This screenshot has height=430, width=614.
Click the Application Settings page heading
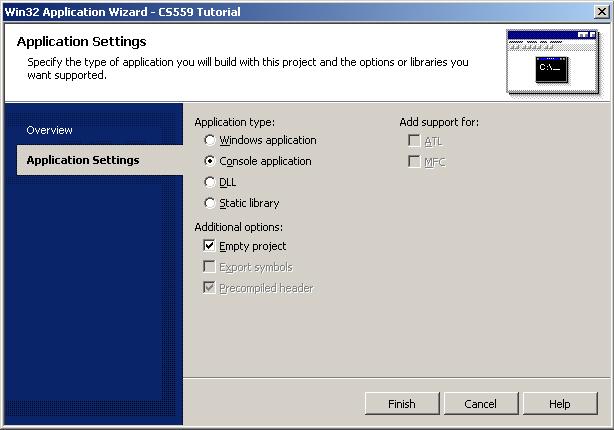[81, 42]
